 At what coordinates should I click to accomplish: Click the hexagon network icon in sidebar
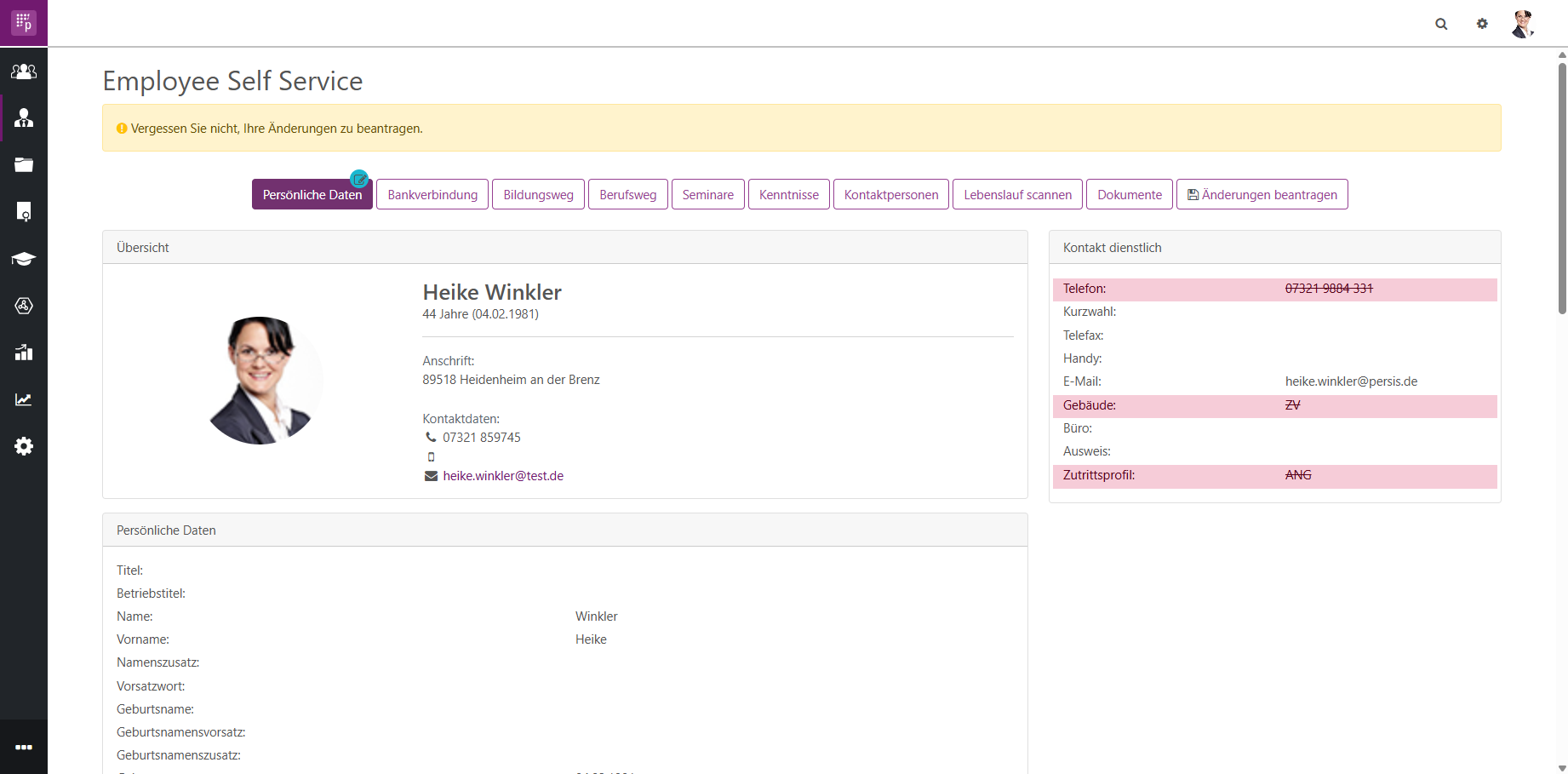pos(24,306)
